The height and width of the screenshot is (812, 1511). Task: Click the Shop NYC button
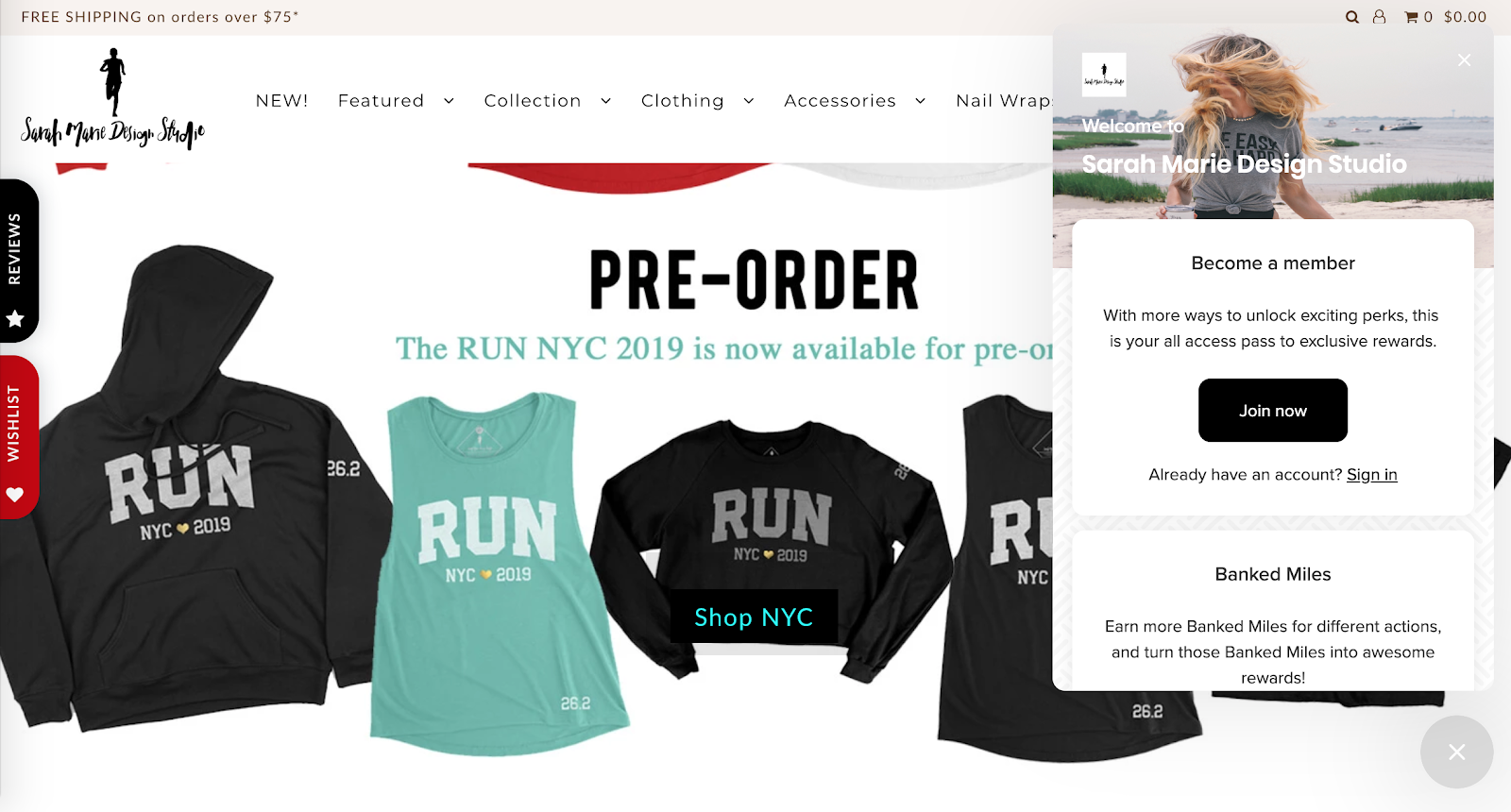(x=754, y=617)
